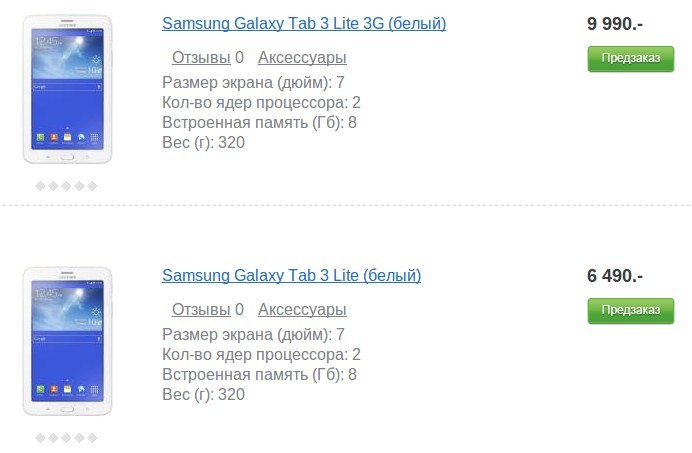The width and height of the screenshot is (692, 453).
Task: Click Отзывы for the 6 490 tablet
Action: [200, 310]
